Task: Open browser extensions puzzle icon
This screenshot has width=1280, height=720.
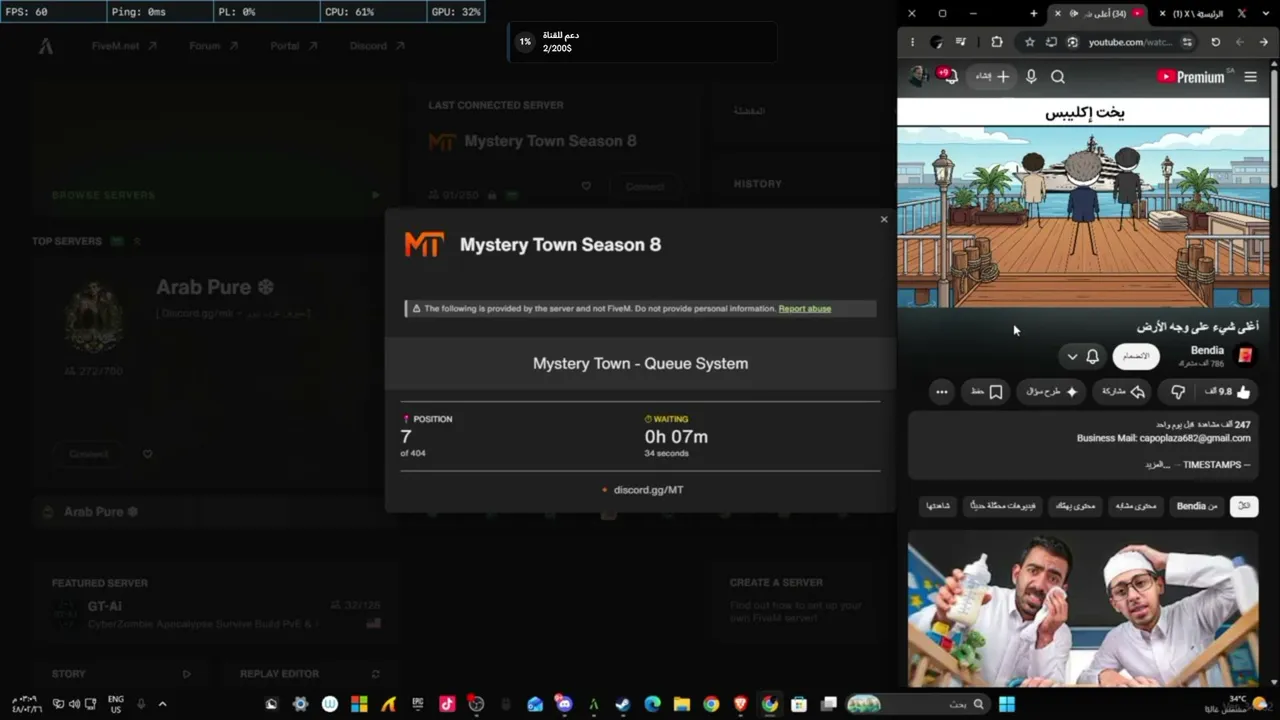Action: tap(997, 42)
